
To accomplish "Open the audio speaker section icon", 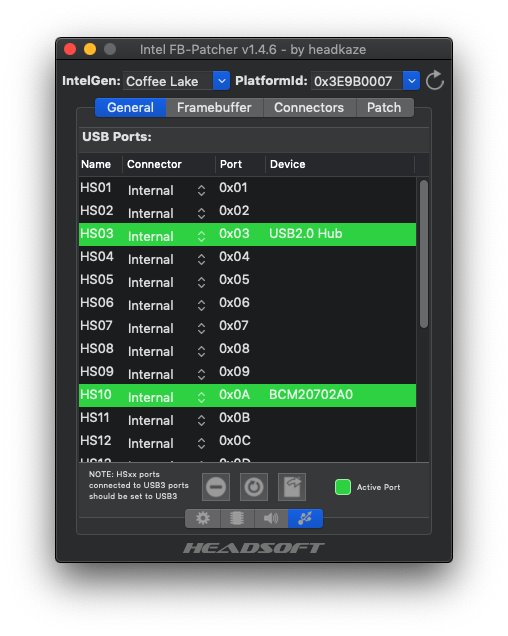I will tap(271, 518).
